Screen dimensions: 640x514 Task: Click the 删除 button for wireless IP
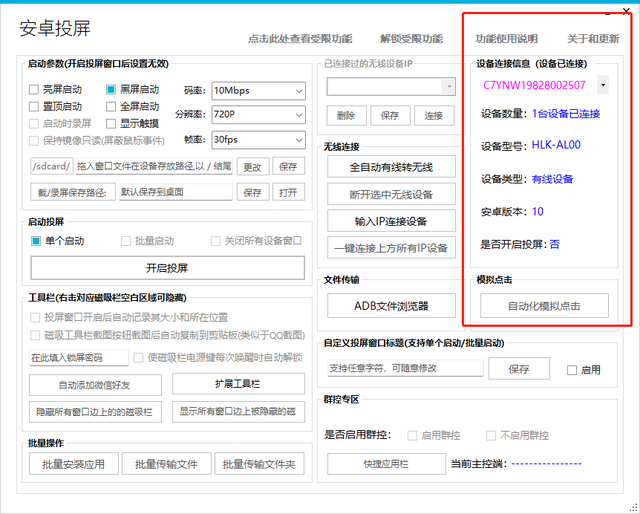[346, 116]
